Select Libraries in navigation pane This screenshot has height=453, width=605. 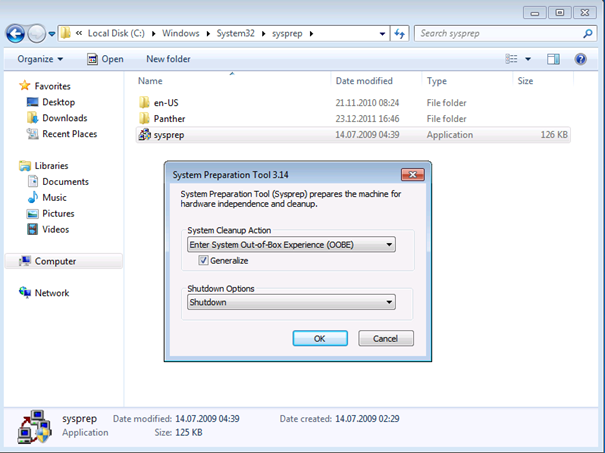51,166
